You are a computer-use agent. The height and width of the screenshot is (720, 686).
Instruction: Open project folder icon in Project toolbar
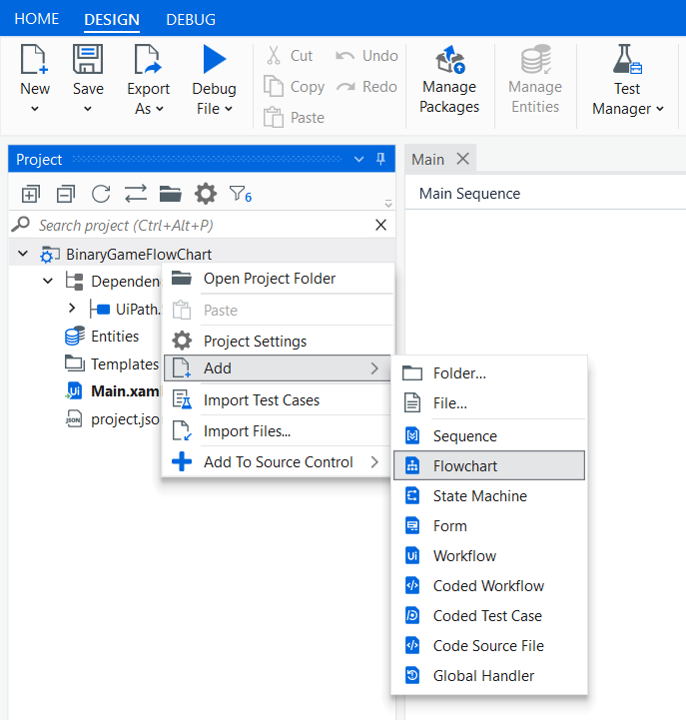[x=170, y=194]
